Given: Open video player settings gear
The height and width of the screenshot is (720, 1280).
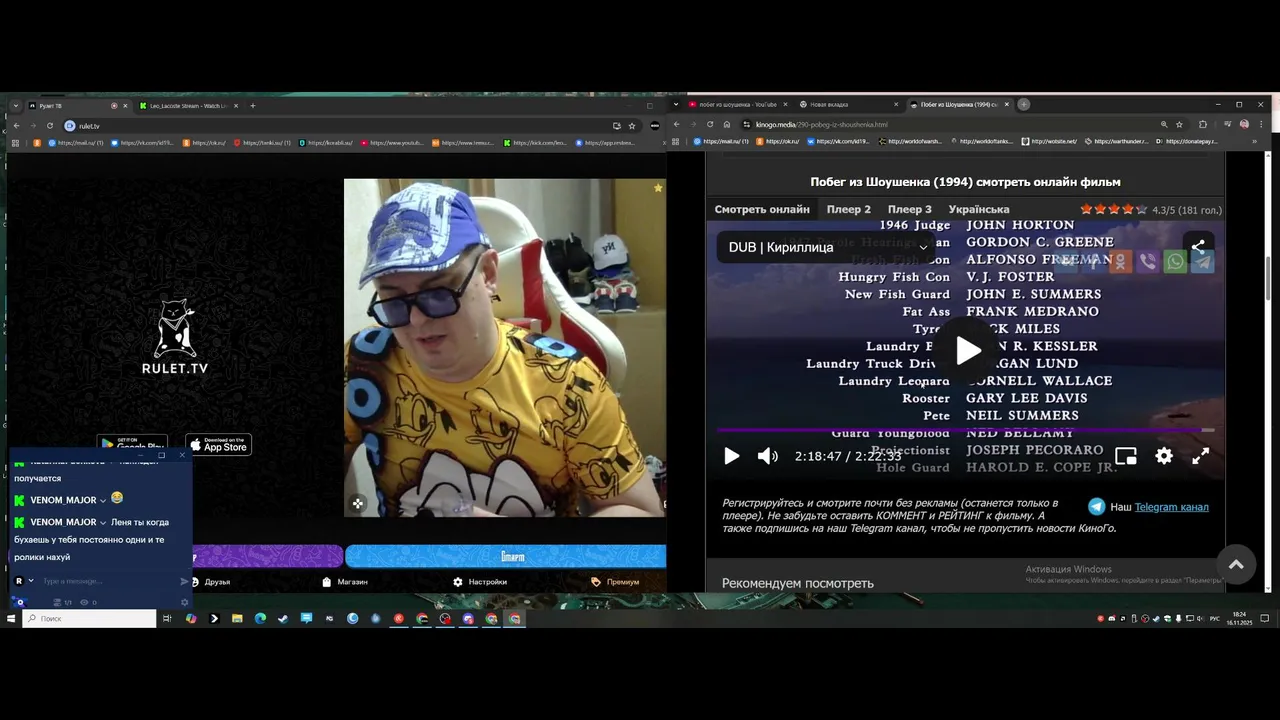Looking at the screenshot, I should point(1164,456).
